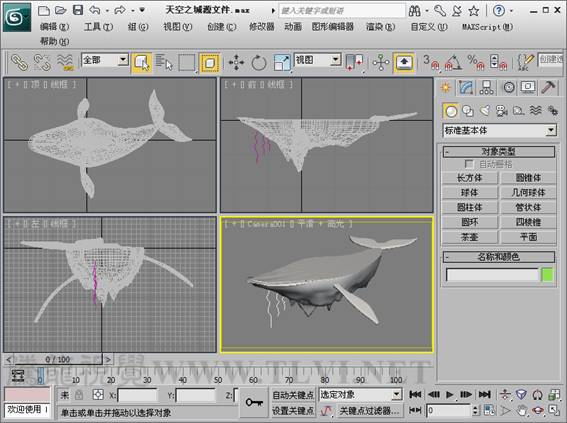Toggle Angle Snap
The width and height of the screenshot is (567, 423).
(453, 63)
